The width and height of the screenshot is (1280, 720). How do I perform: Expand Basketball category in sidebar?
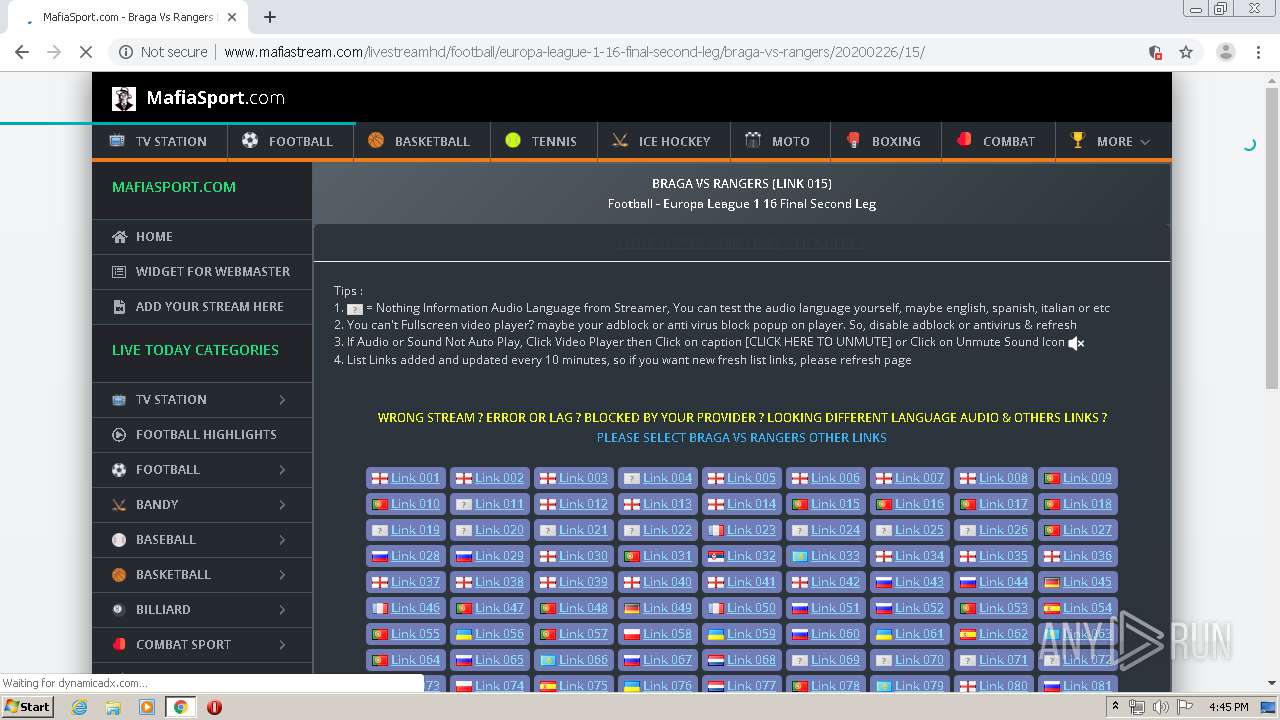pyautogui.click(x=202, y=575)
